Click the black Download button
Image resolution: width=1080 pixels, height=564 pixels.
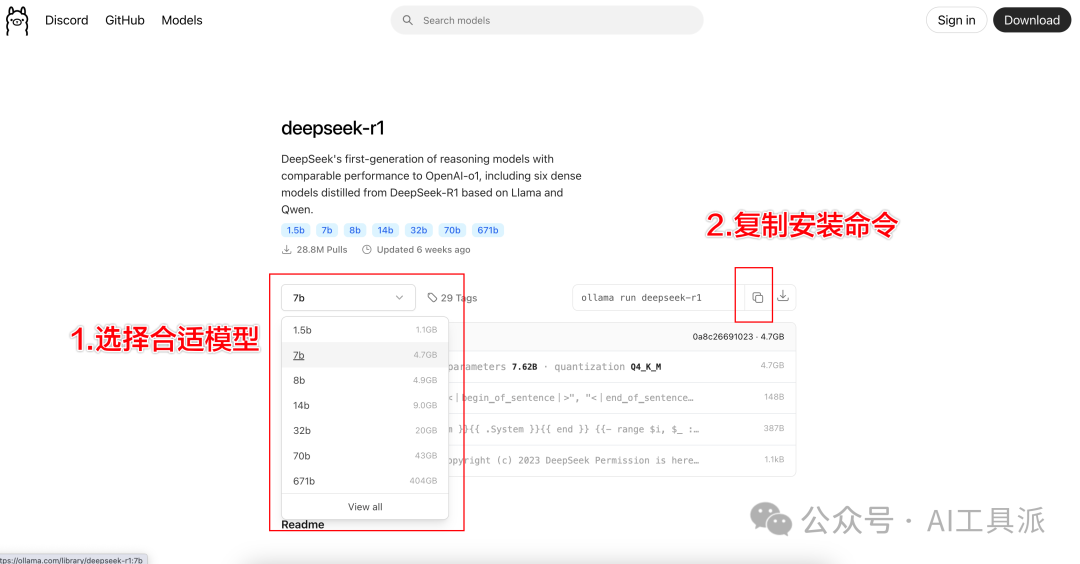[1032, 20]
